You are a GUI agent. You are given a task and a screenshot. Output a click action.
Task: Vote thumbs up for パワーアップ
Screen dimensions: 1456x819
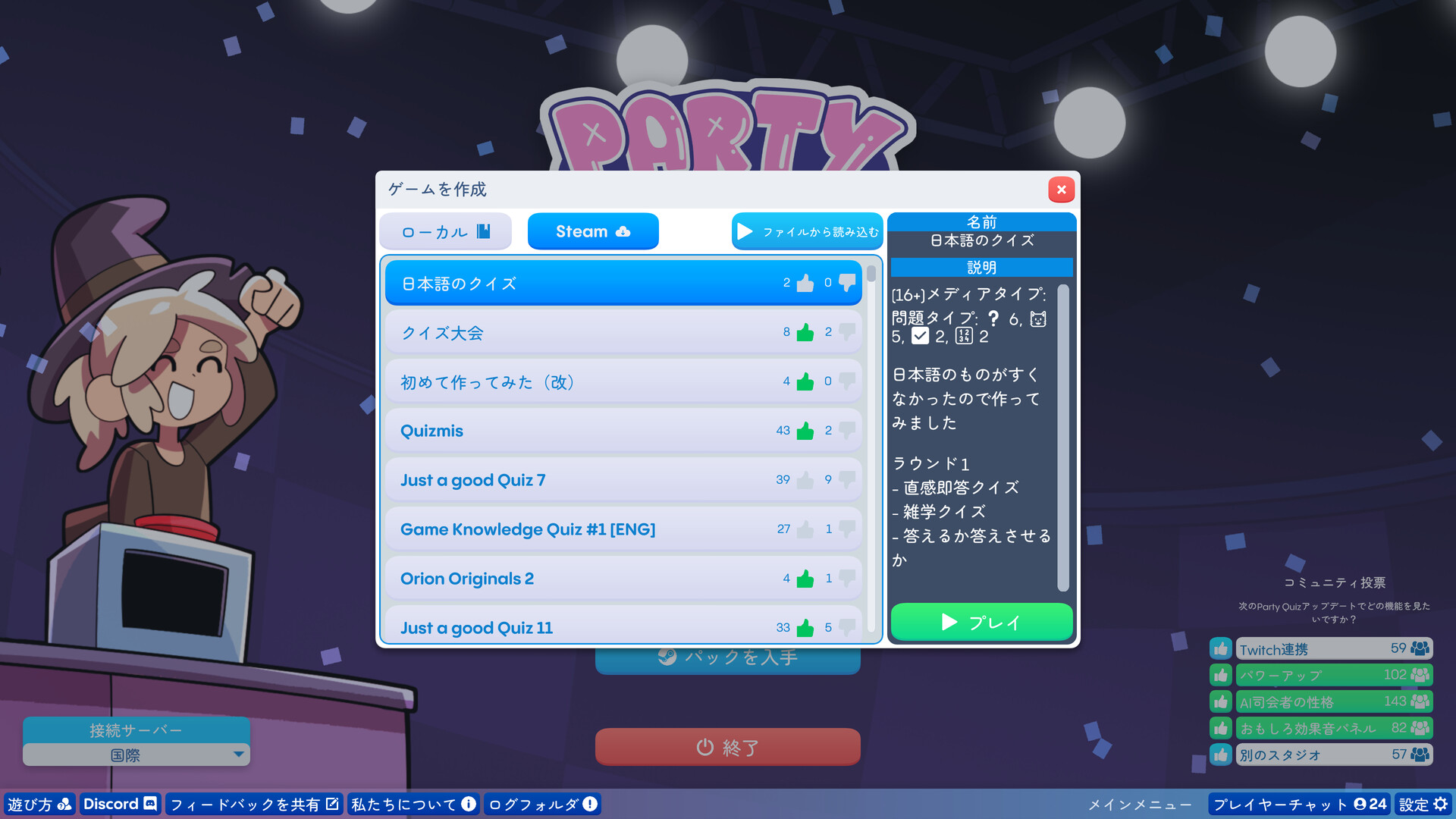[1221, 676]
